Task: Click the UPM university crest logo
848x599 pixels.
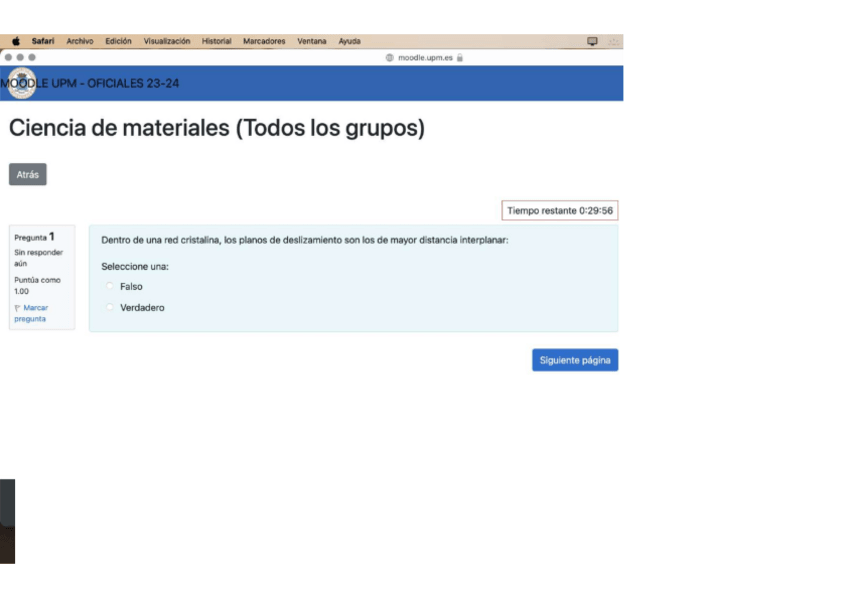Action: click(21, 83)
